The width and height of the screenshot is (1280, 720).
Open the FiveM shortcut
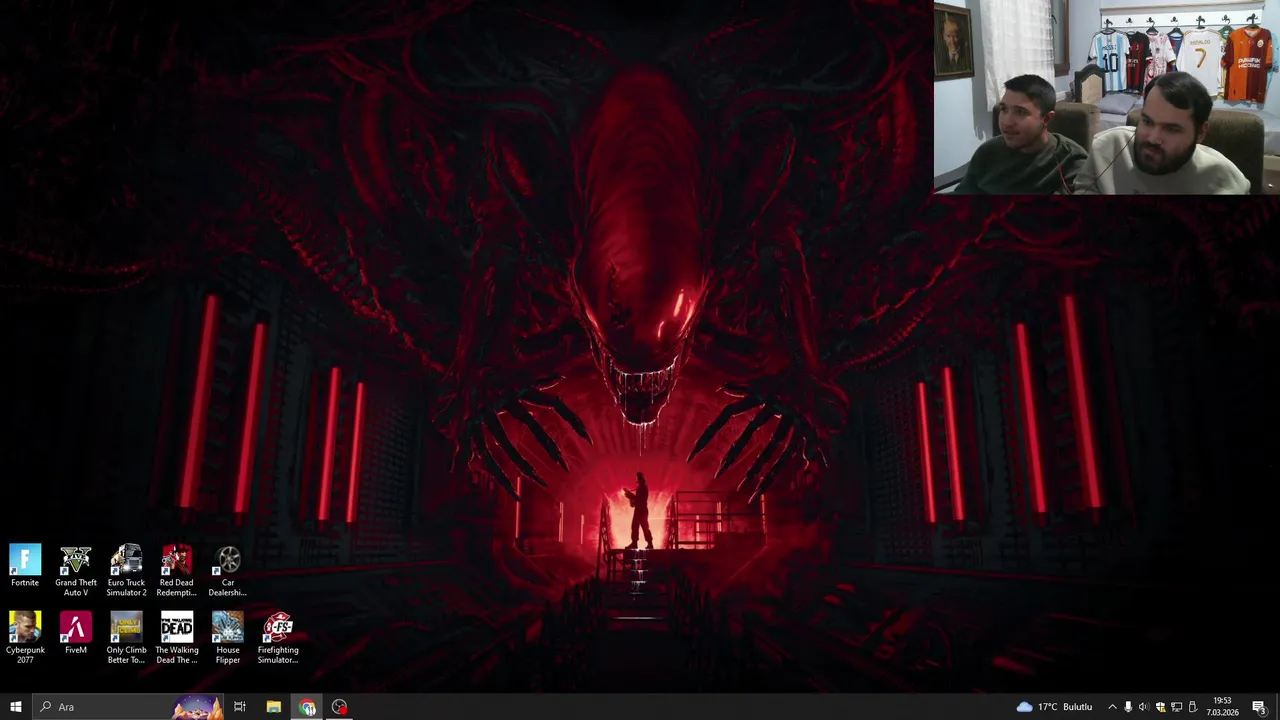point(76,633)
